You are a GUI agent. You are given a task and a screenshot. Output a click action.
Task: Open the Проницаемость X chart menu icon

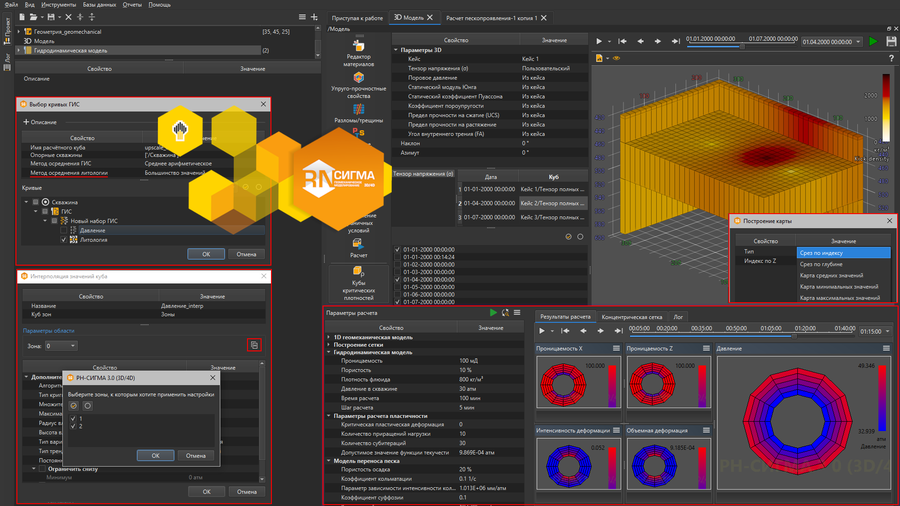(616, 348)
